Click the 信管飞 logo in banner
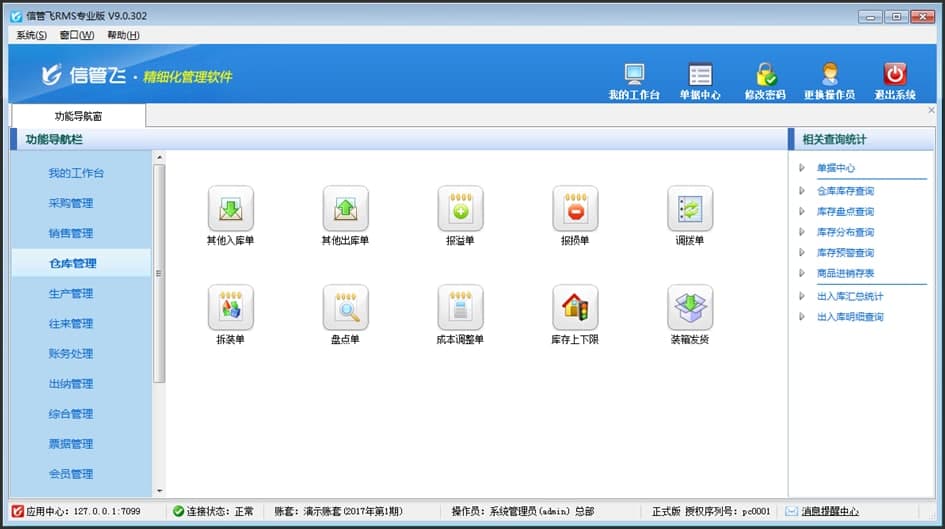Image resolution: width=945 pixels, height=529 pixels. point(84,75)
